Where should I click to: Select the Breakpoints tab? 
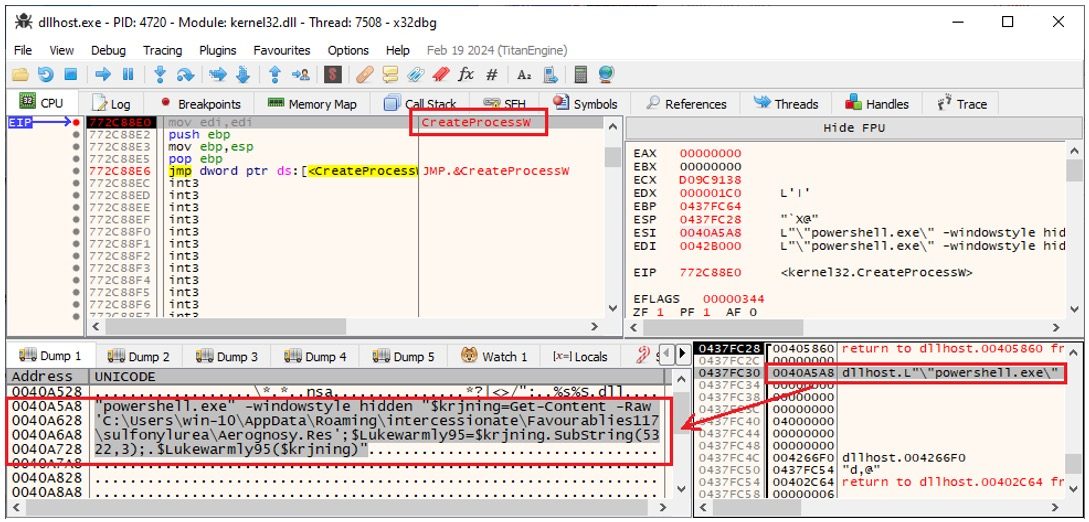coord(201,104)
